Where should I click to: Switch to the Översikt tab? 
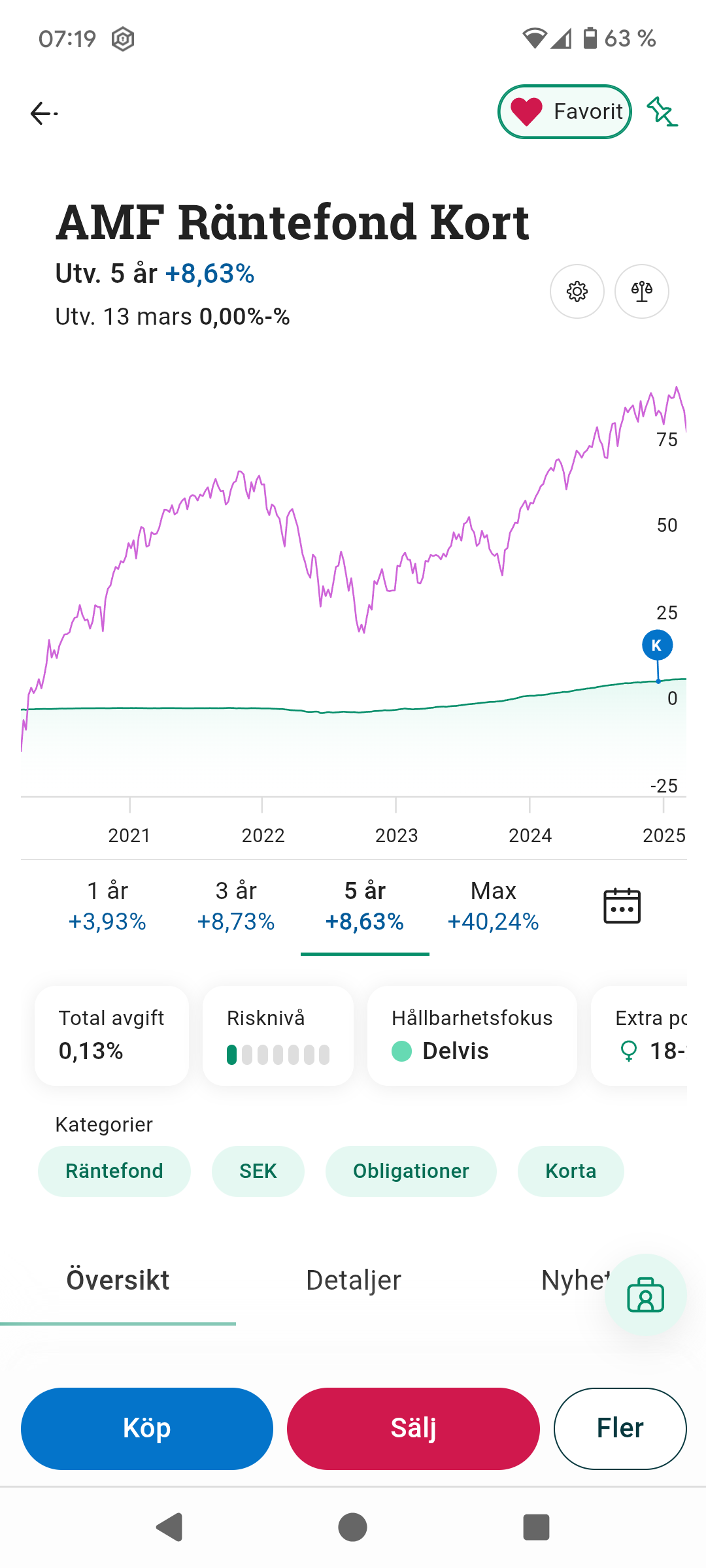point(118,1281)
